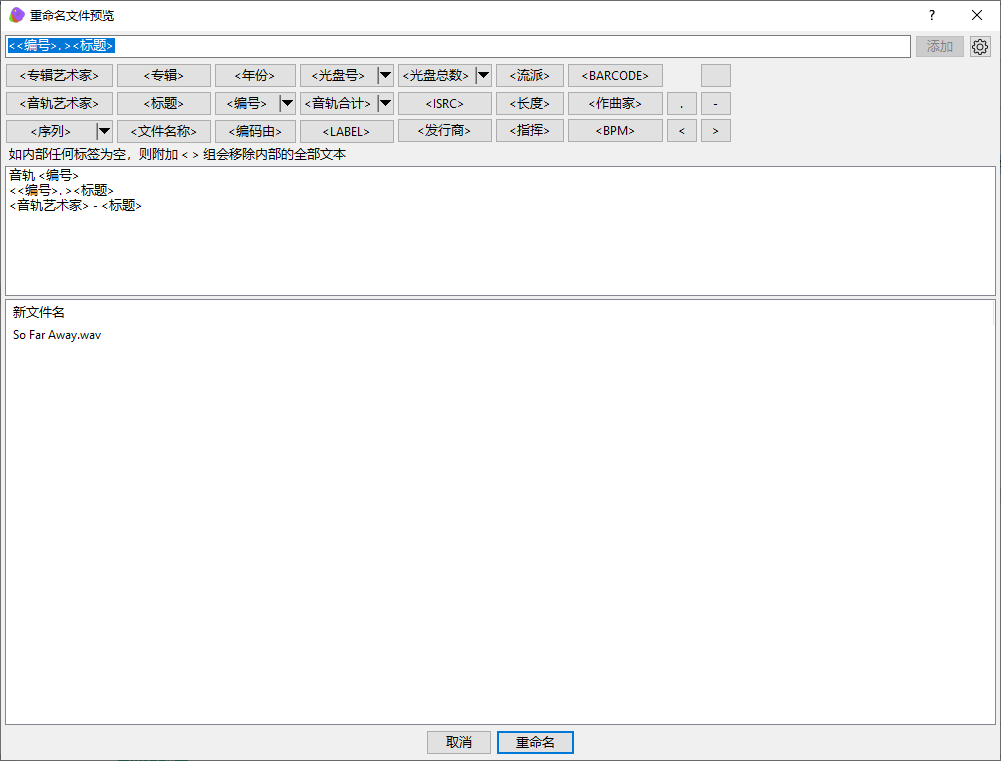This screenshot has width=1001, height=761.
Task: Insert the <标题> tag button
Action: pyautogui.click(x=163, y=103)
